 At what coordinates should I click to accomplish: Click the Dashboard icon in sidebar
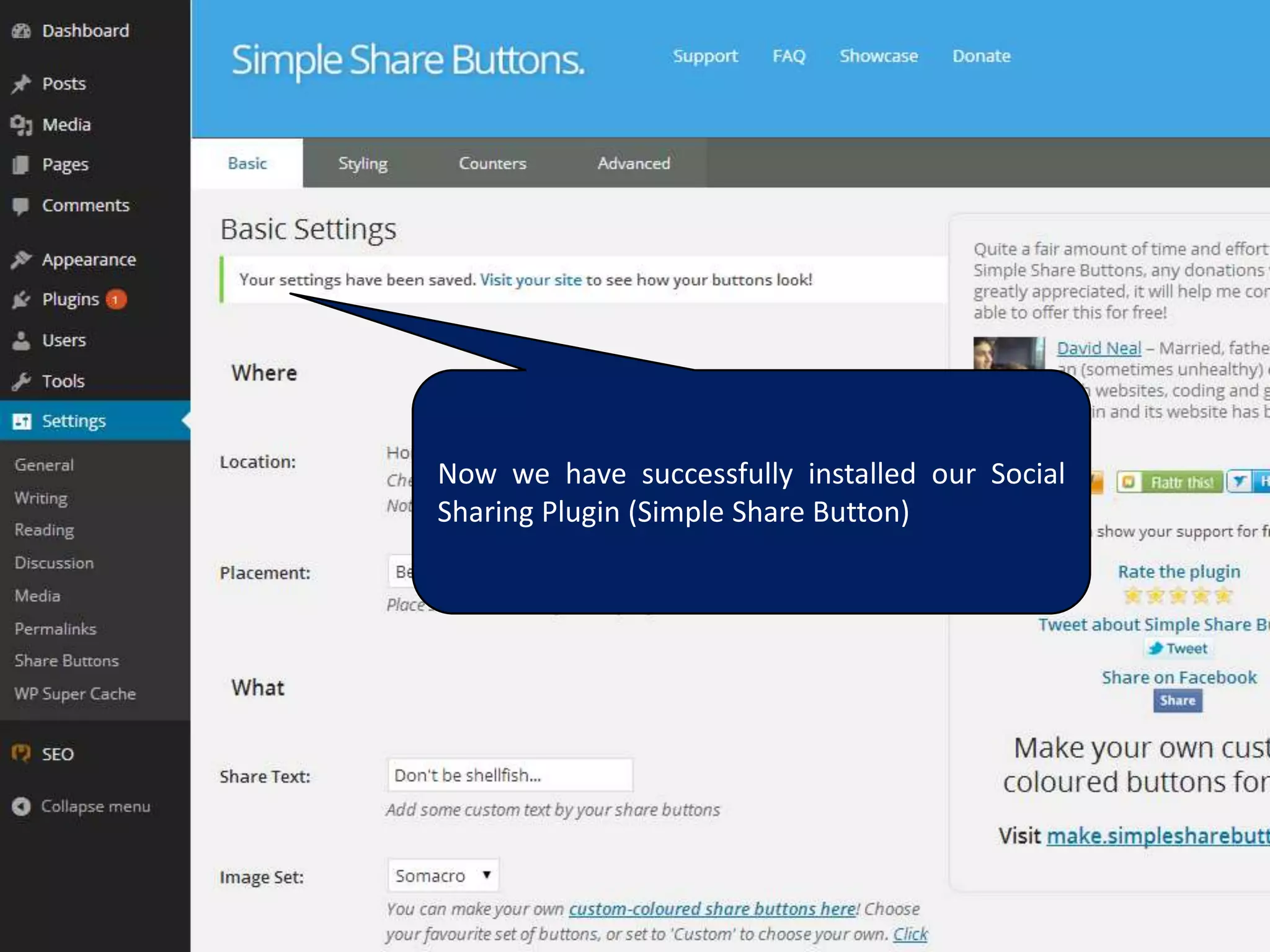[x=21, y=31]
